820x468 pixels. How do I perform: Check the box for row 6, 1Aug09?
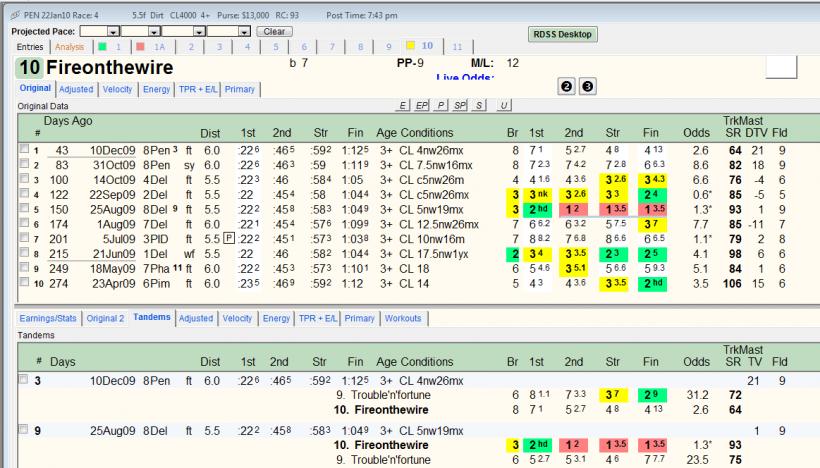click(x=24, y=223)
